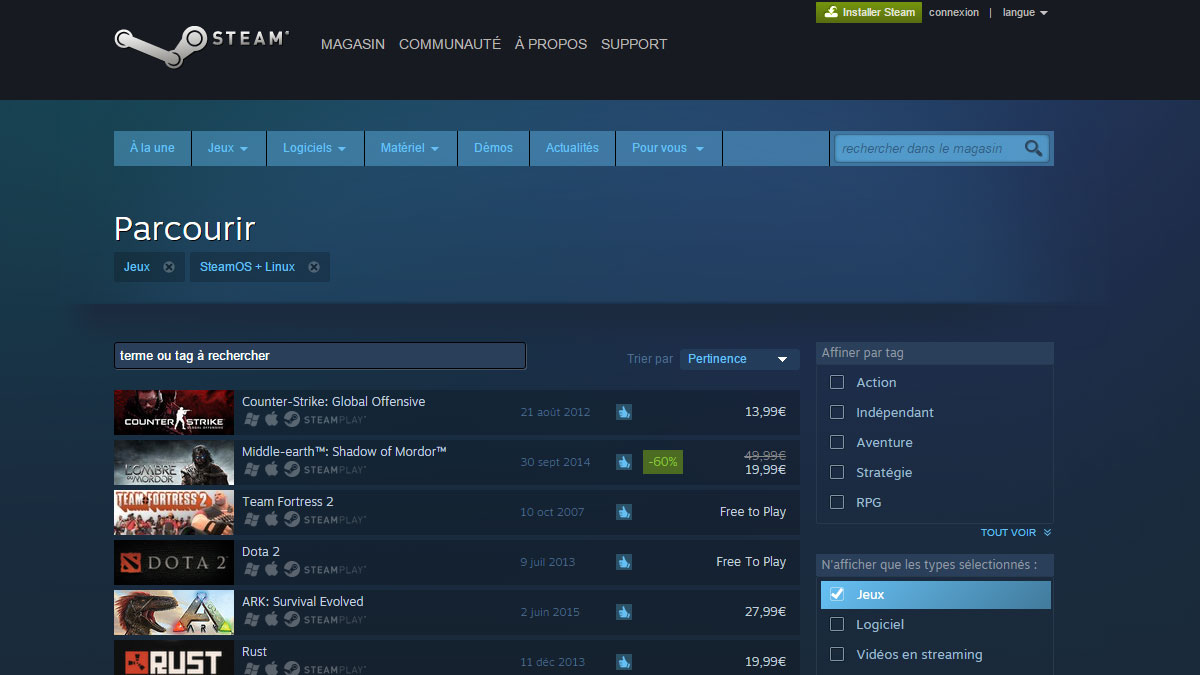Open the Jeux dropdown in store navigation
1200x675 pixels.
point(229,148)
